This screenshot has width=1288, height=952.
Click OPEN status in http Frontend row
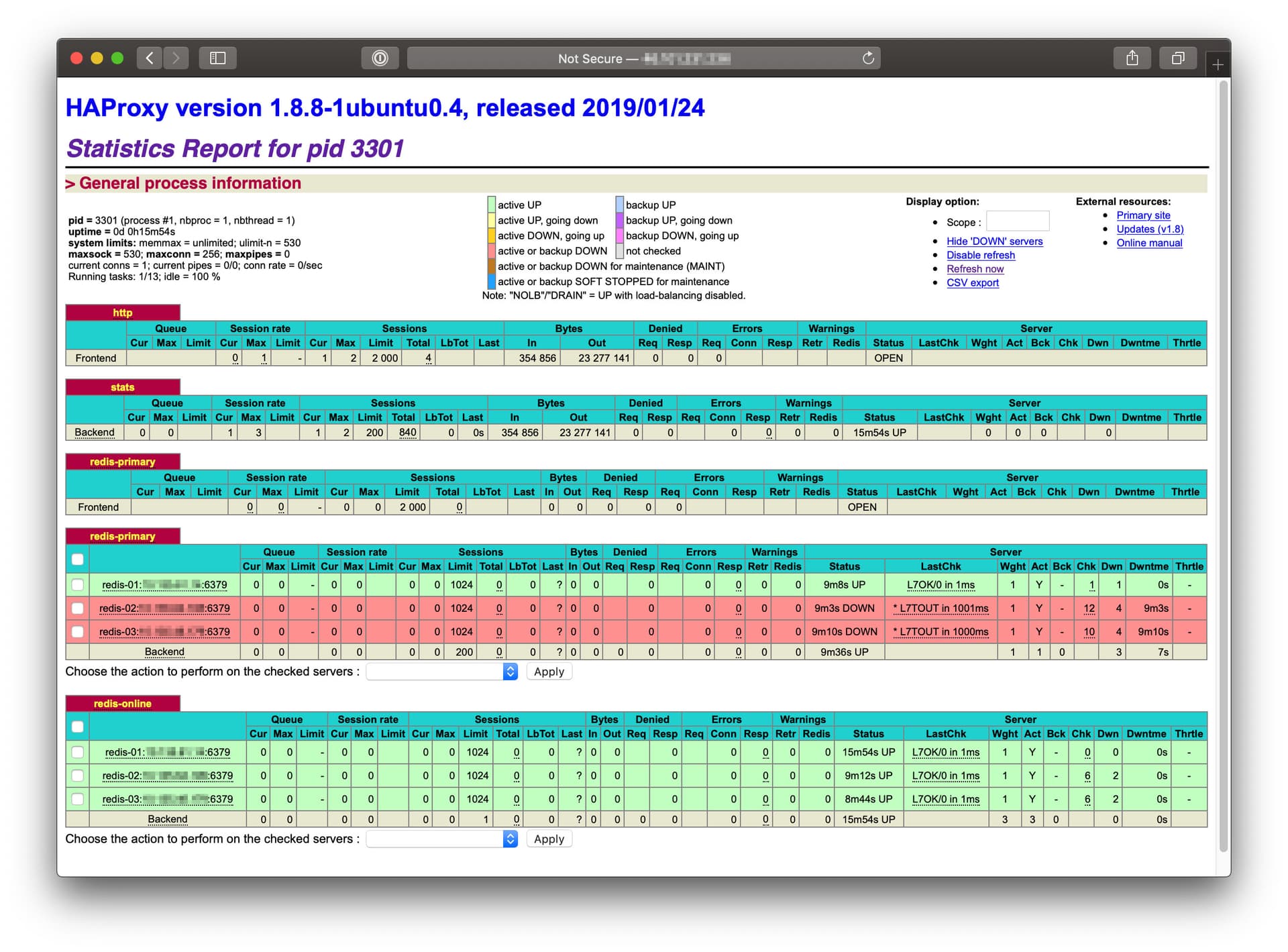[888, 358]
